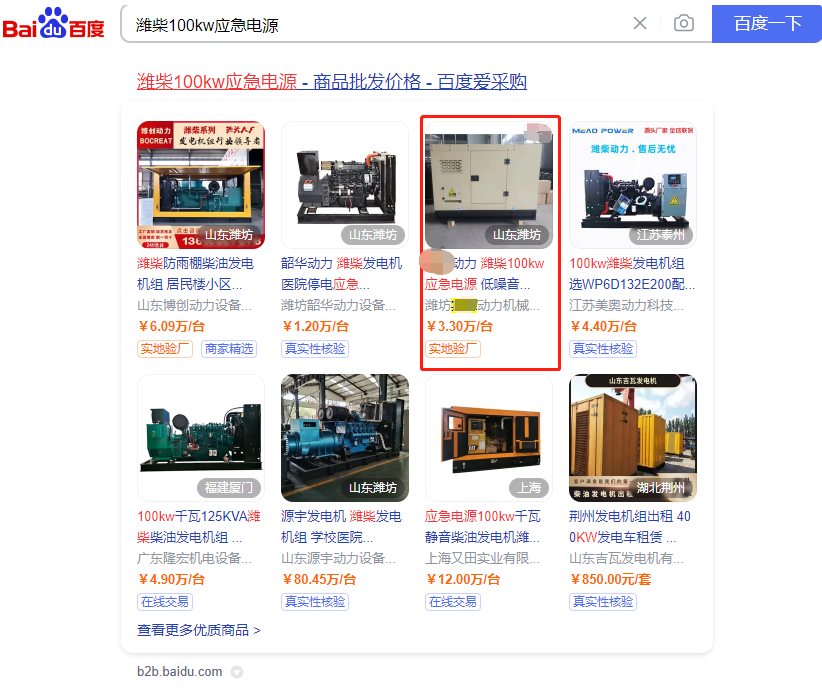The height and width of the screenshot is (689, 822).
Task: Click the seller name 山东吉瓦发电机有
Action: [626, 558]
